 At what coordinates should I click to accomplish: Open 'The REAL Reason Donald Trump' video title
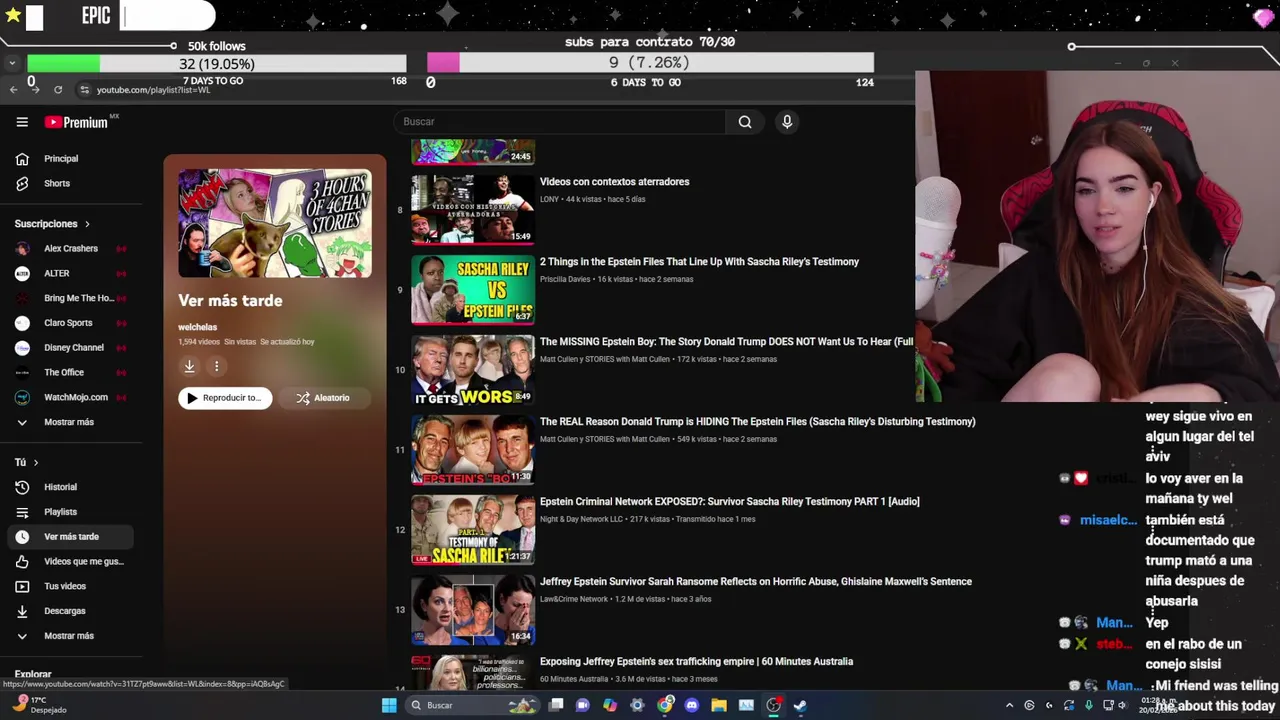click(x=757, y=422)
